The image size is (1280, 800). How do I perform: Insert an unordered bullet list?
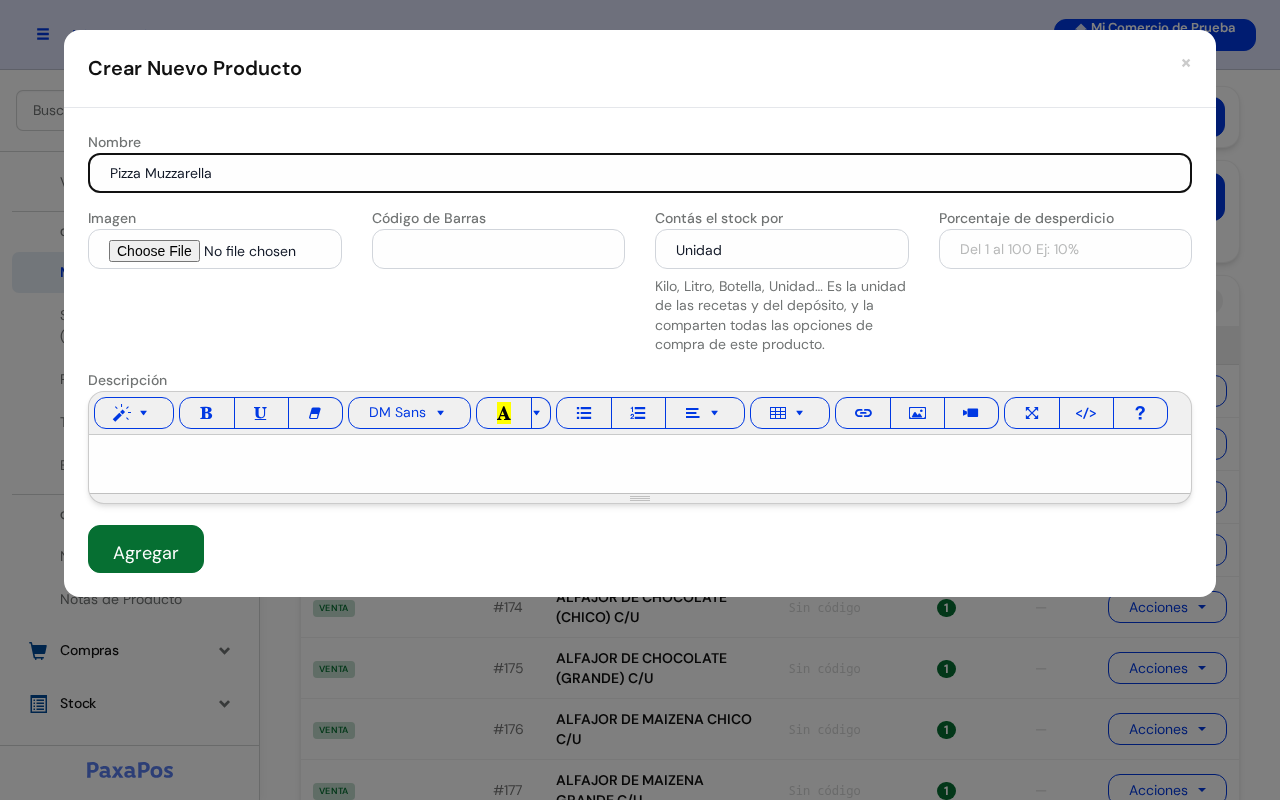(x=584, y=413)
